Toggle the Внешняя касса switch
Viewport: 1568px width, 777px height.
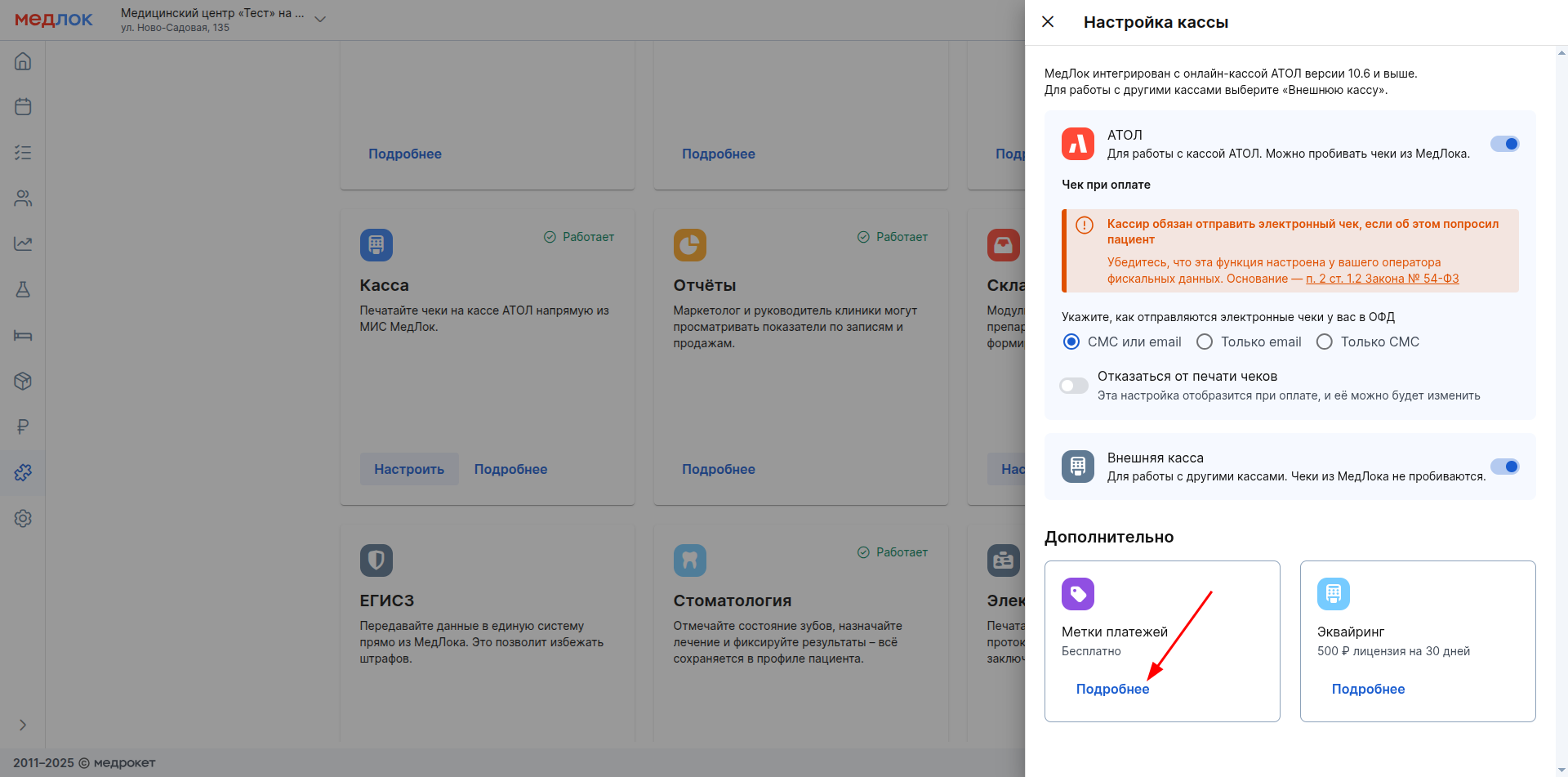1504,467
